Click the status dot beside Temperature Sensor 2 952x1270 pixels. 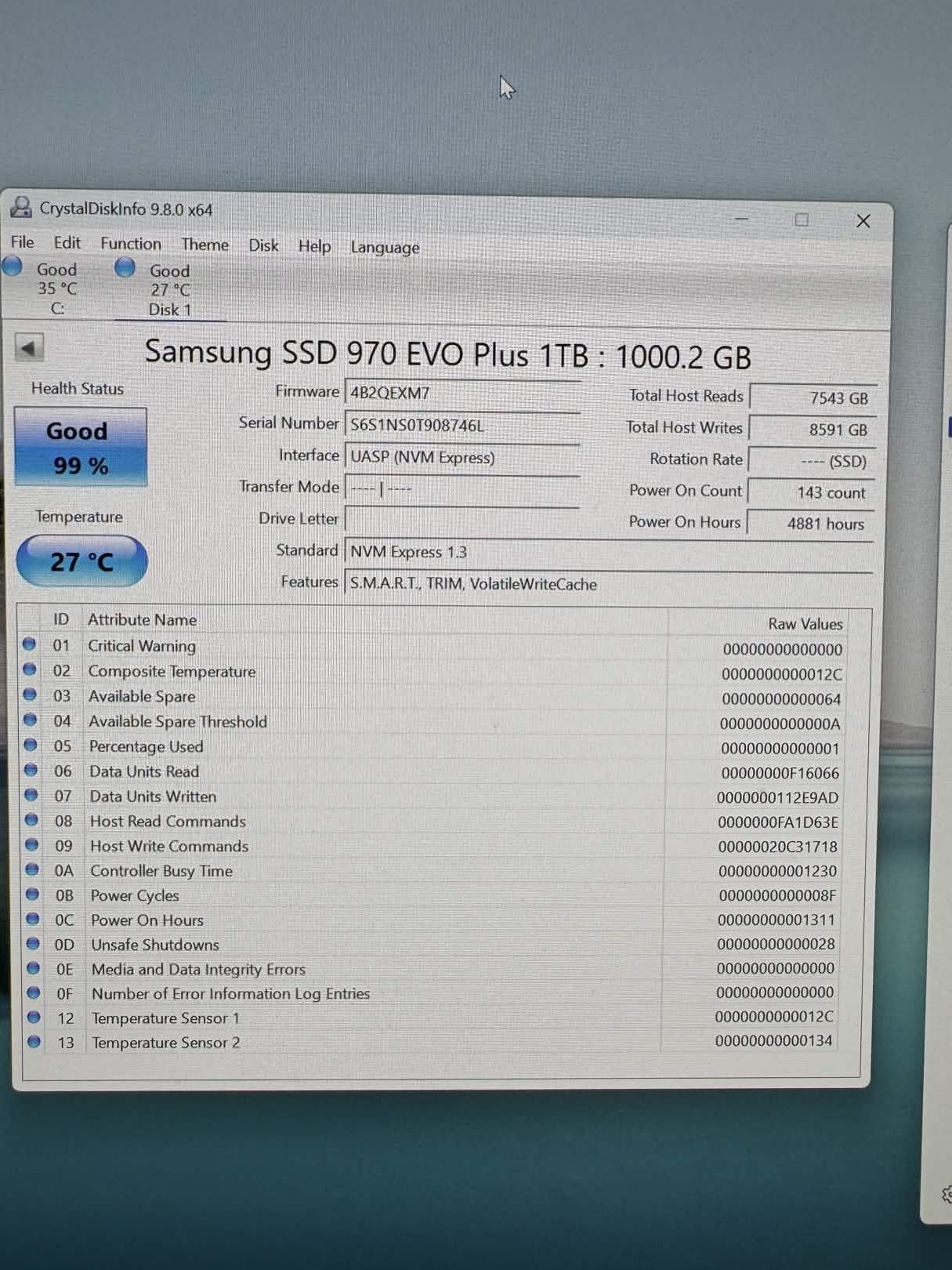point(34,1042)
